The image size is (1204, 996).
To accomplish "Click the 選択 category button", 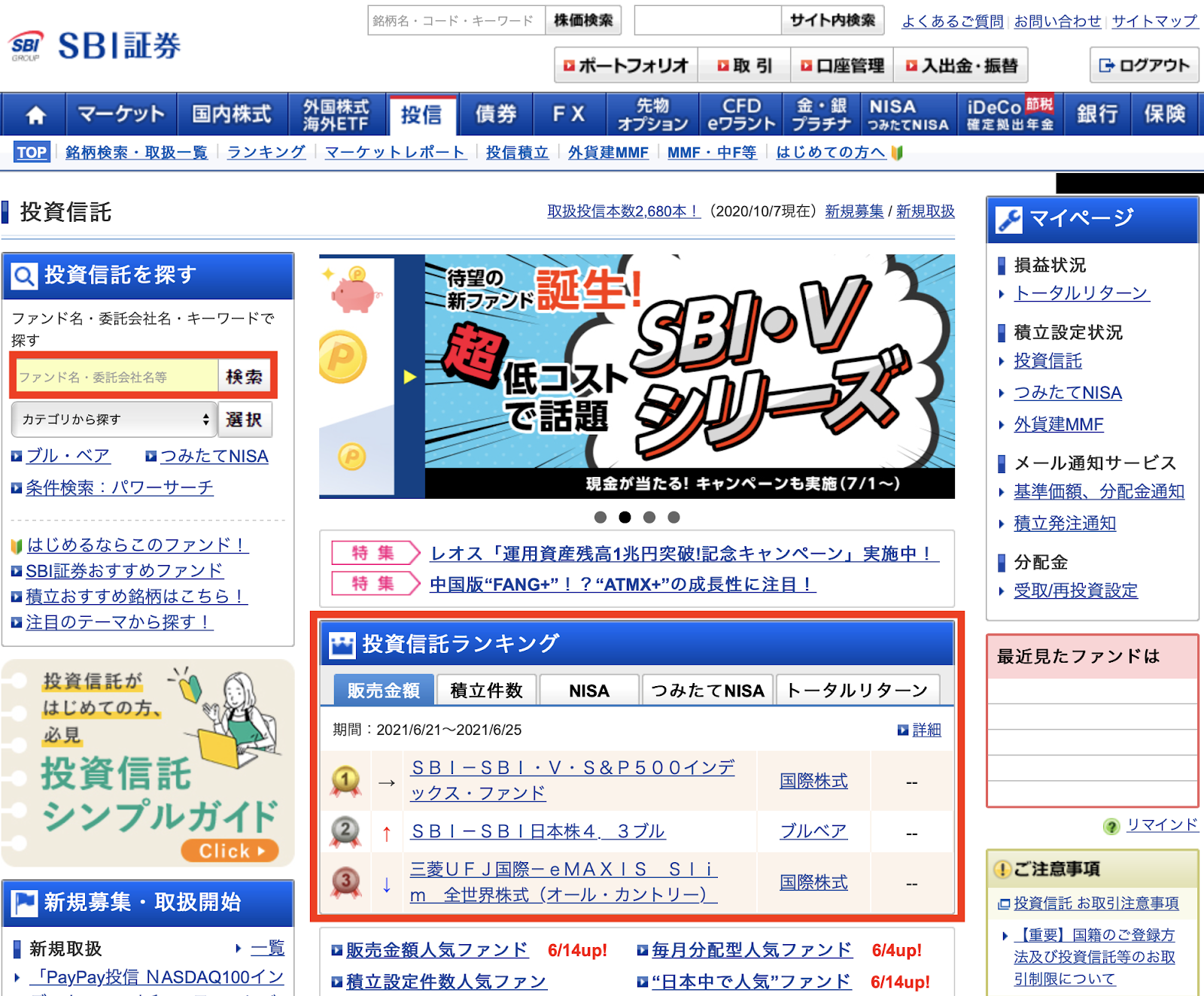I will point(245,419).
